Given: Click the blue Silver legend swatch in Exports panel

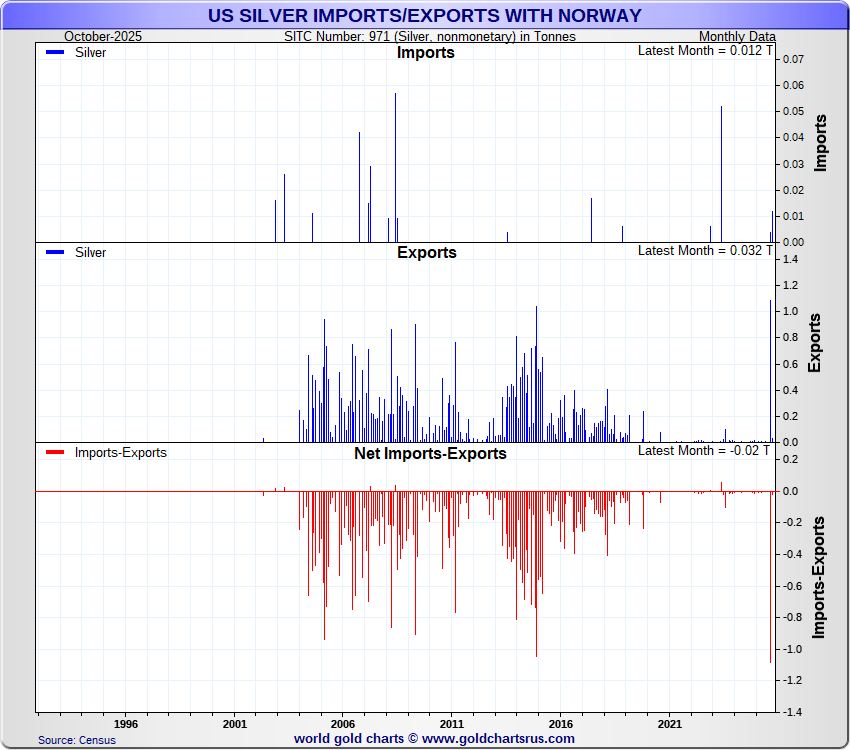Looking at the screenshot, I should [54, 253].
